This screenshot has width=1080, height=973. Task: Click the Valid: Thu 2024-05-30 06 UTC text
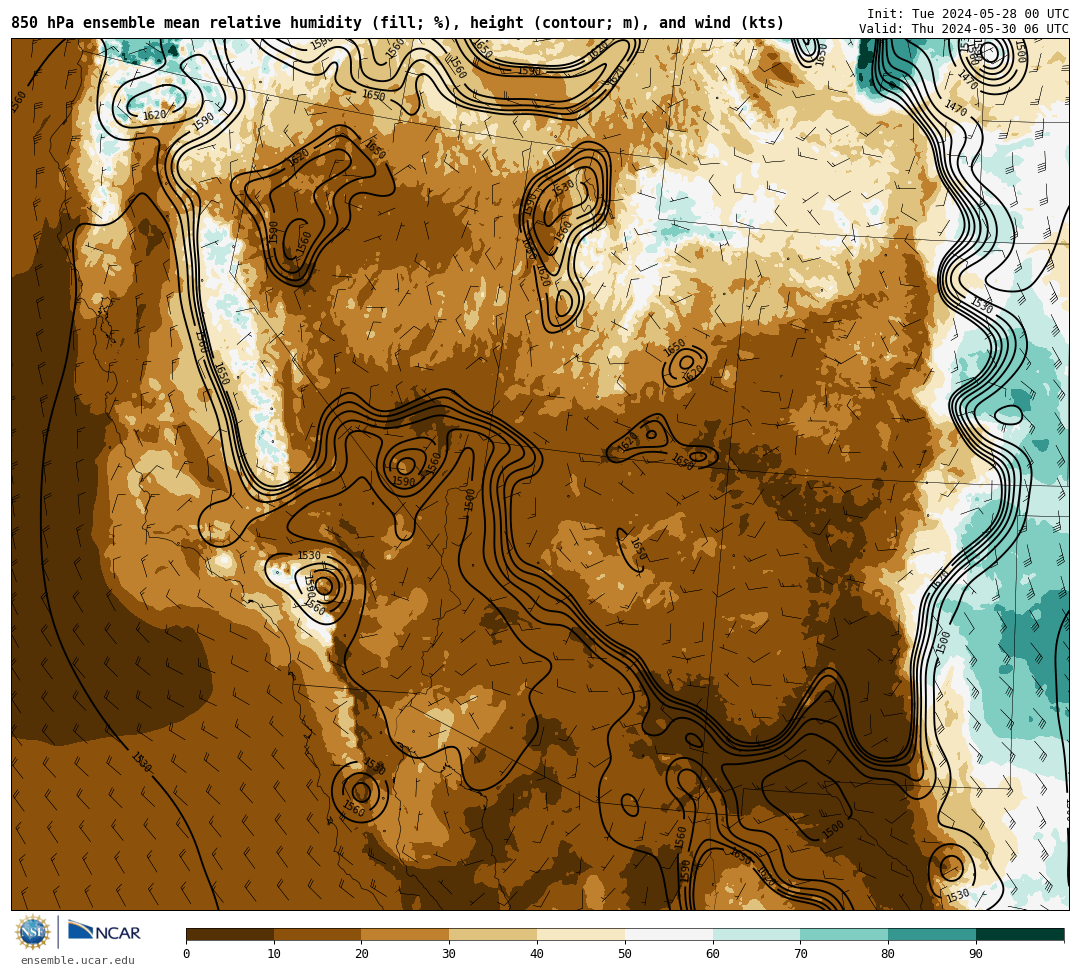click(964, 29)
